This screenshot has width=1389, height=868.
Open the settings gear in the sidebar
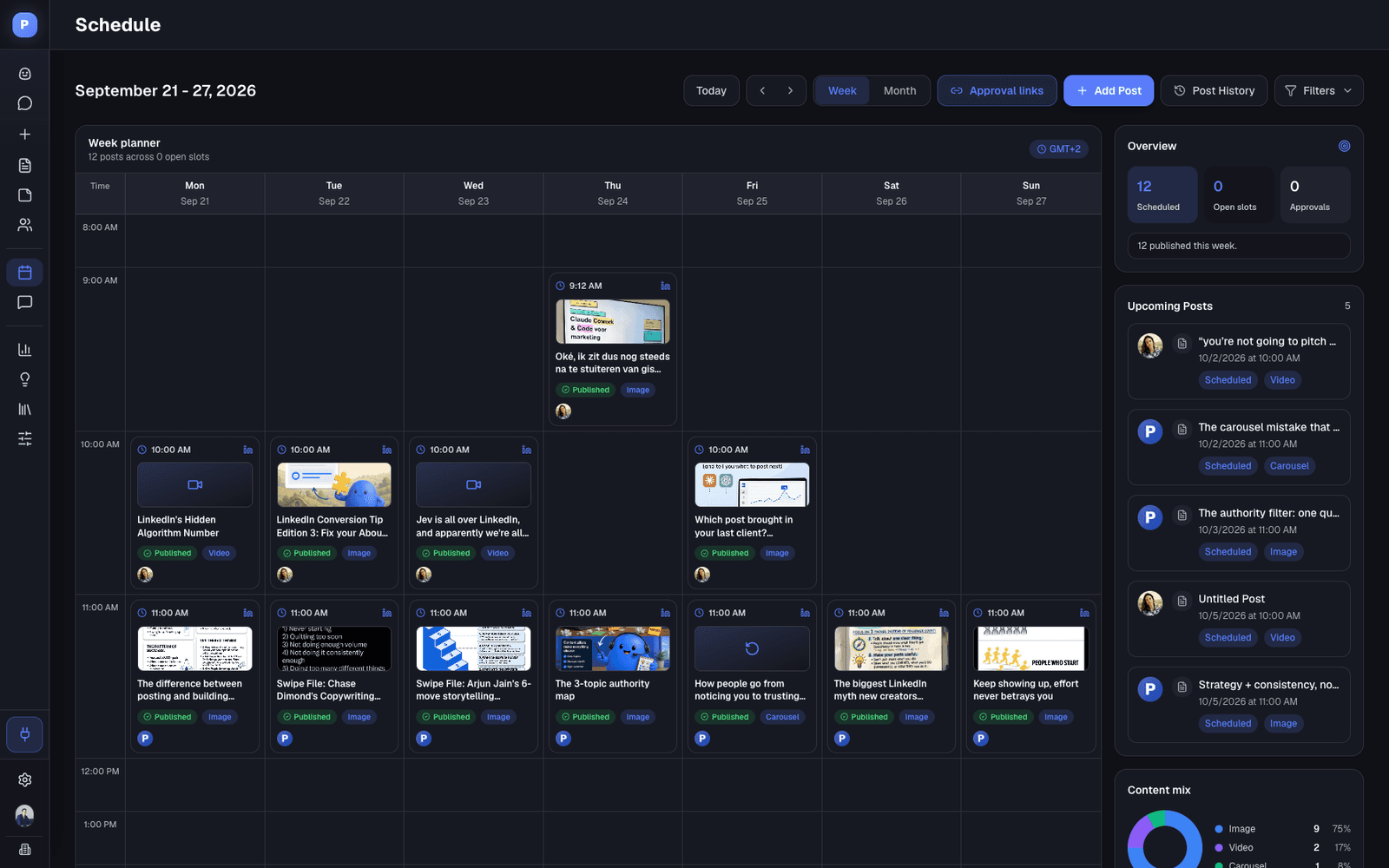[25, 779]
